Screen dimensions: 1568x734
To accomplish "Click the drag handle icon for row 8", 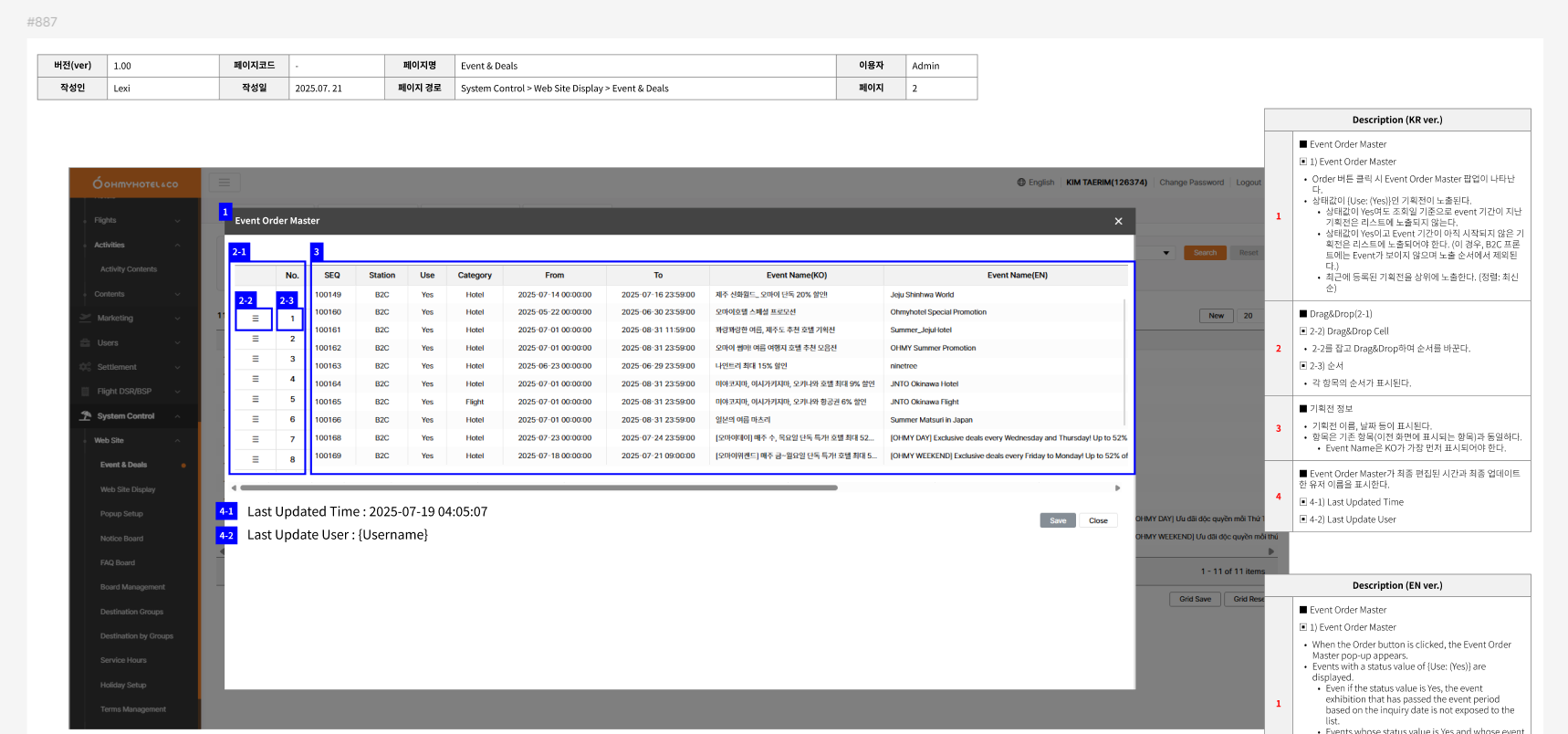I will [x=256, y=459].
